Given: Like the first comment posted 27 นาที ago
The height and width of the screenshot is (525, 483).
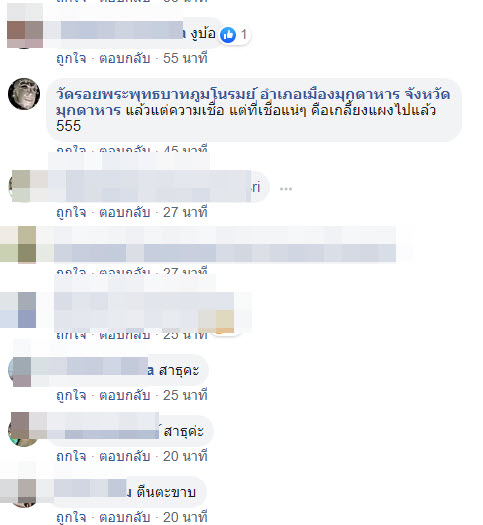Looking at the screenshot, I should point(71,213).
